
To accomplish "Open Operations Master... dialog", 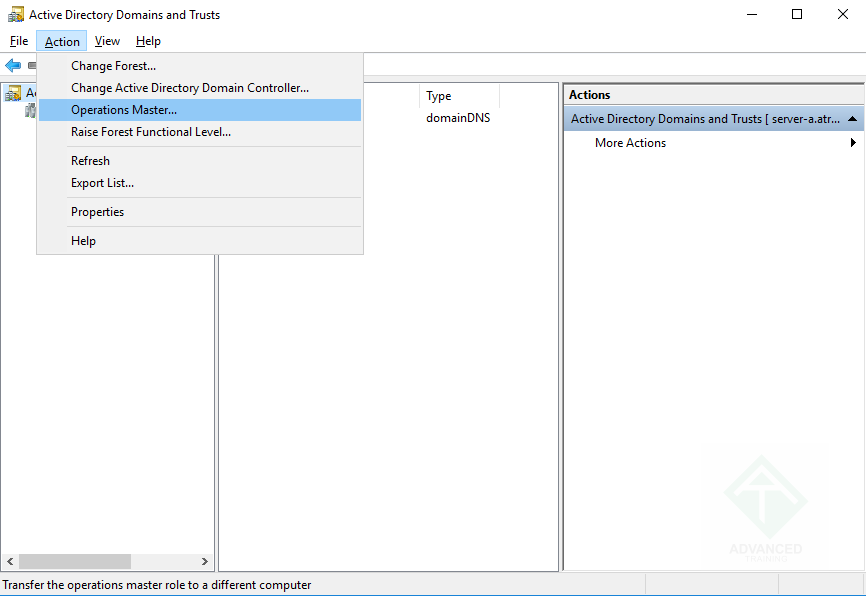I will click(x=200, y=110).
